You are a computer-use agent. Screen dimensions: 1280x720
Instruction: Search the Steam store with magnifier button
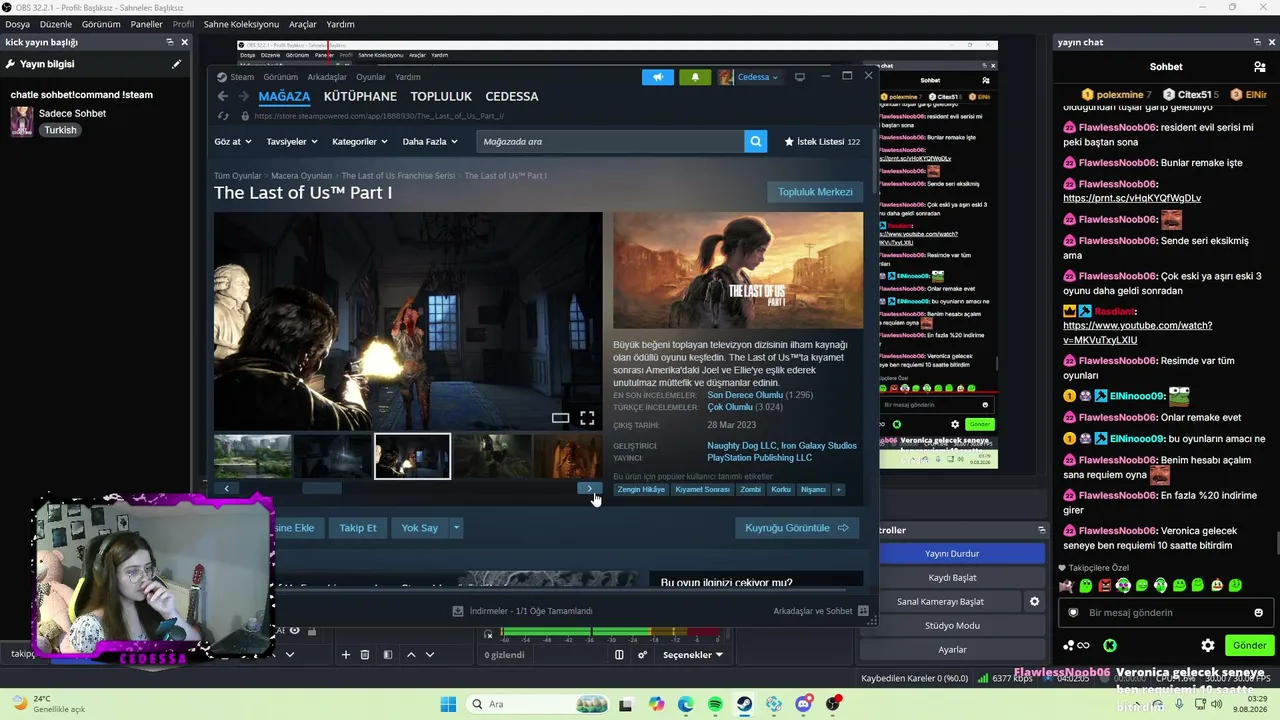coord(756,142)
